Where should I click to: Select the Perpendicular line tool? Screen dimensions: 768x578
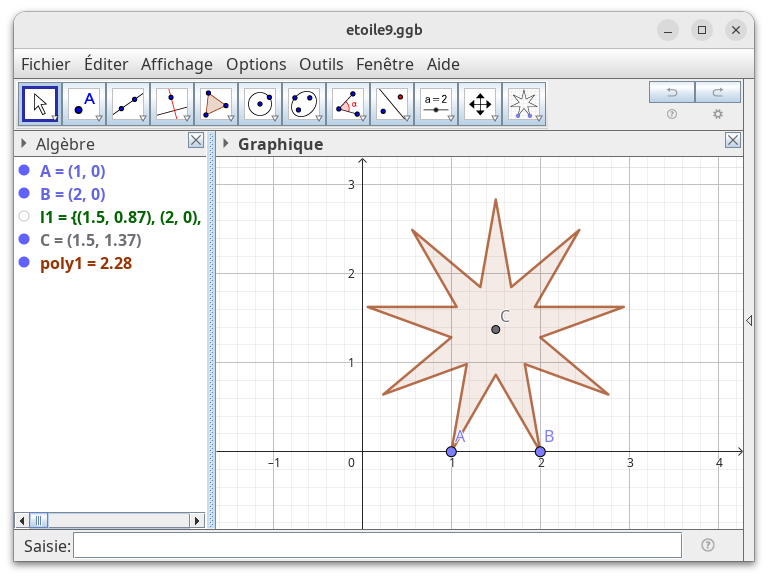click(172, 103)
